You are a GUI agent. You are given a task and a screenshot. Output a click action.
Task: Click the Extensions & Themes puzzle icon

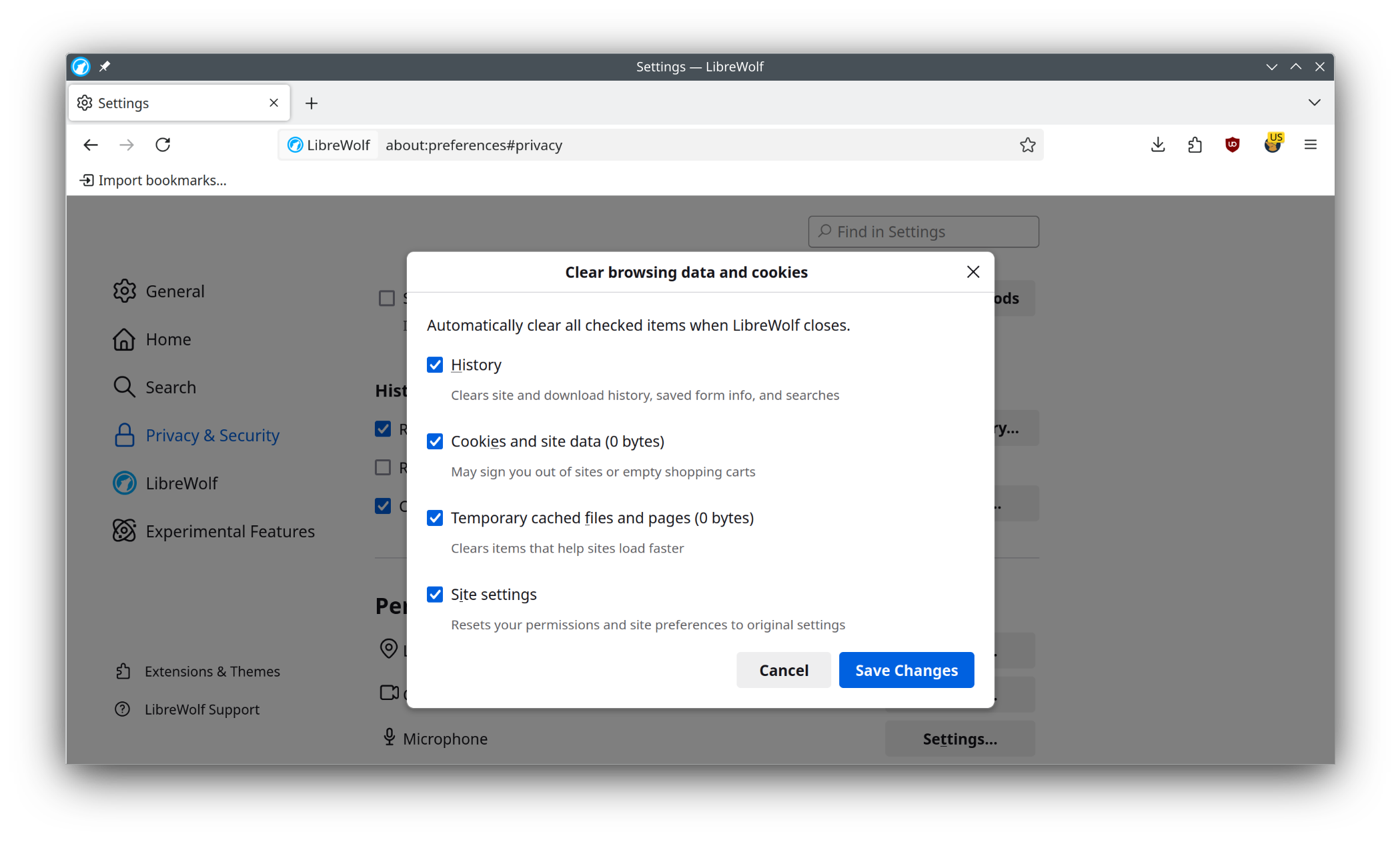(x=123, y=671)
